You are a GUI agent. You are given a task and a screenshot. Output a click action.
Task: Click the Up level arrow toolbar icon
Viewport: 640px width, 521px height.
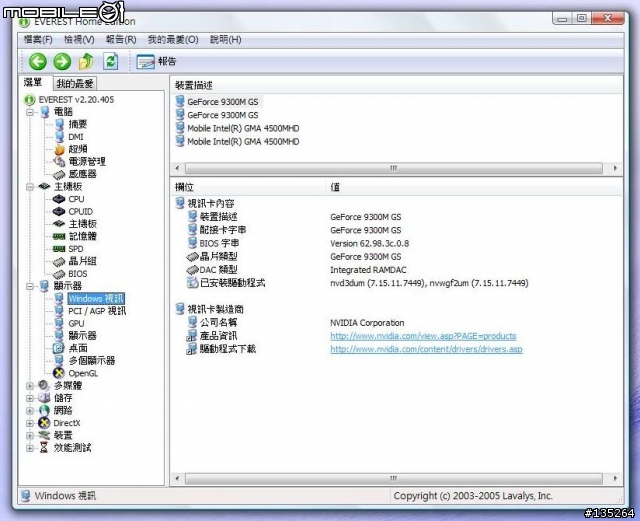(x=86, y=62)
